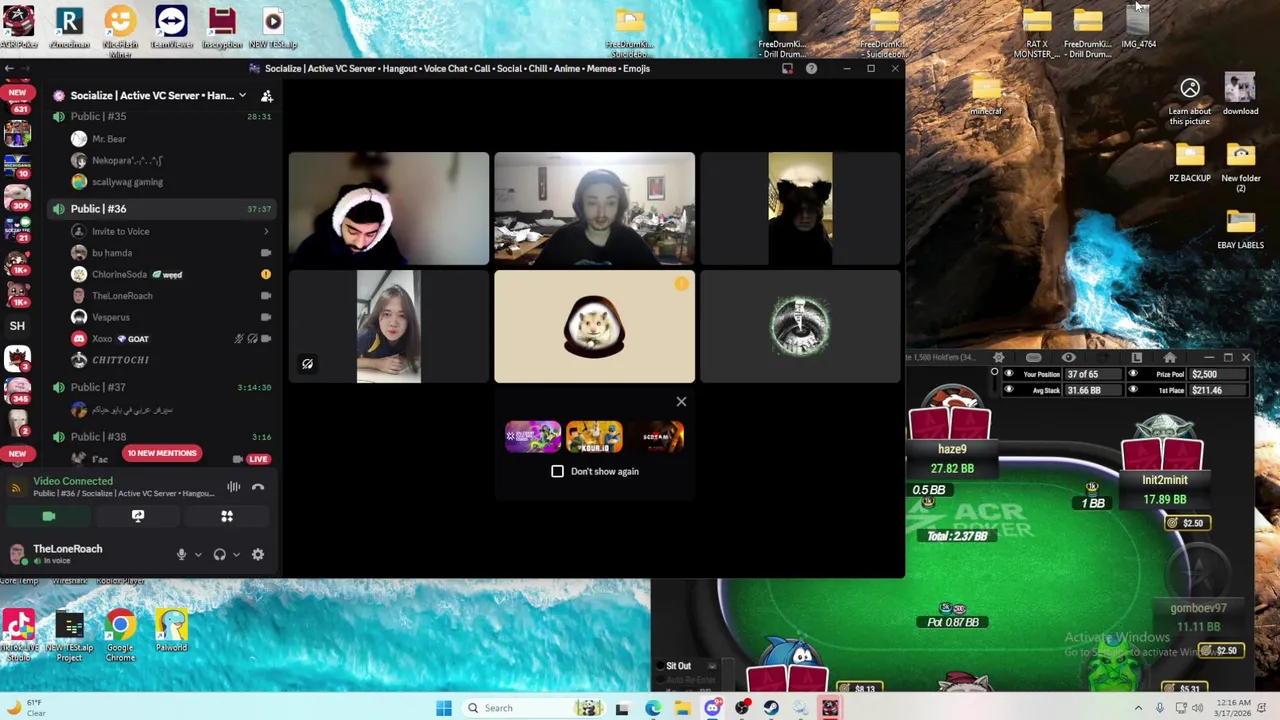Open Discord help question mark icon
The width and height of the screenshot is (1280, 720).
811,69
